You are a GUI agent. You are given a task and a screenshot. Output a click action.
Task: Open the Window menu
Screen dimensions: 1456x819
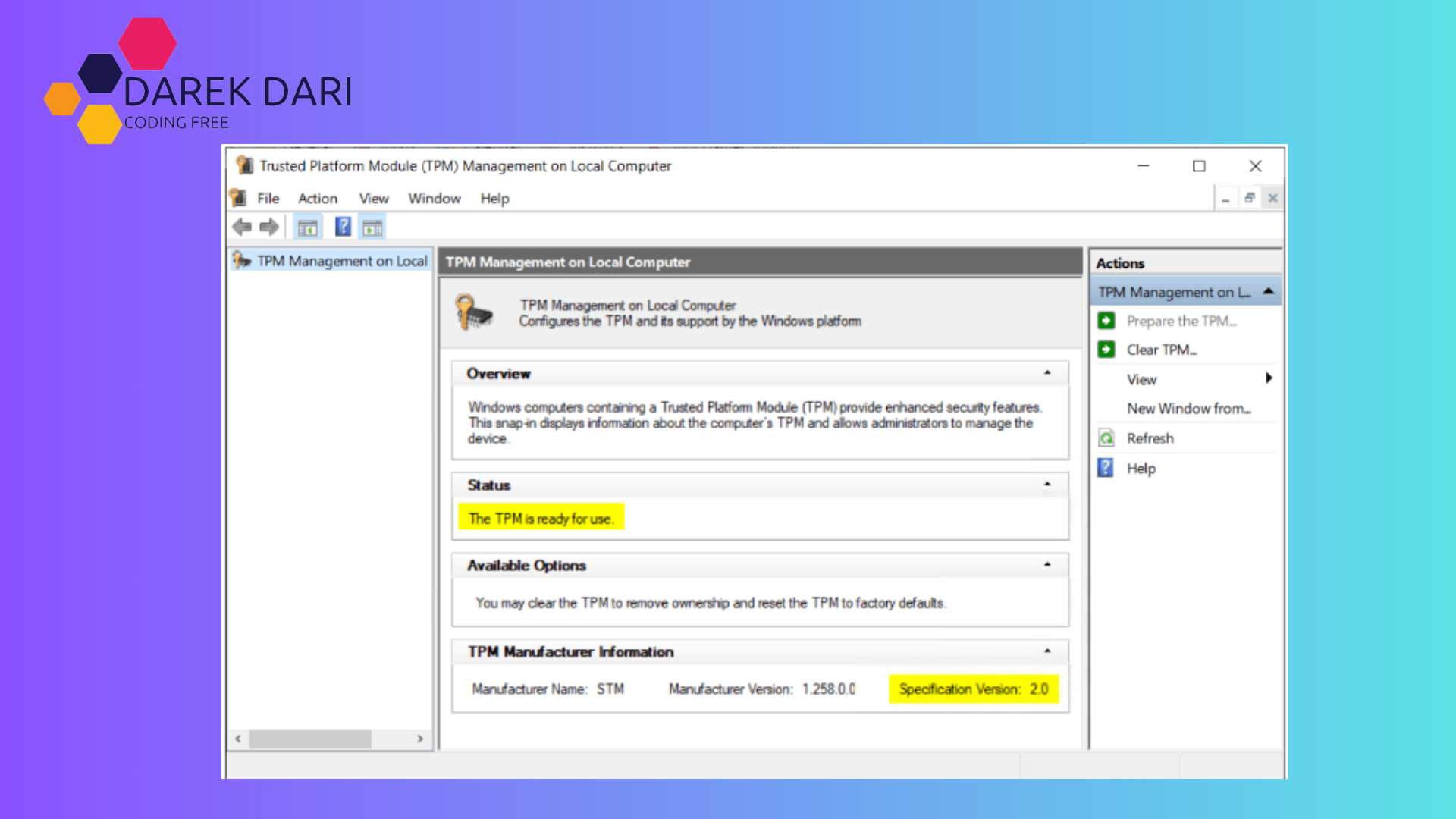pyautogui.click(x=434, y=198)
